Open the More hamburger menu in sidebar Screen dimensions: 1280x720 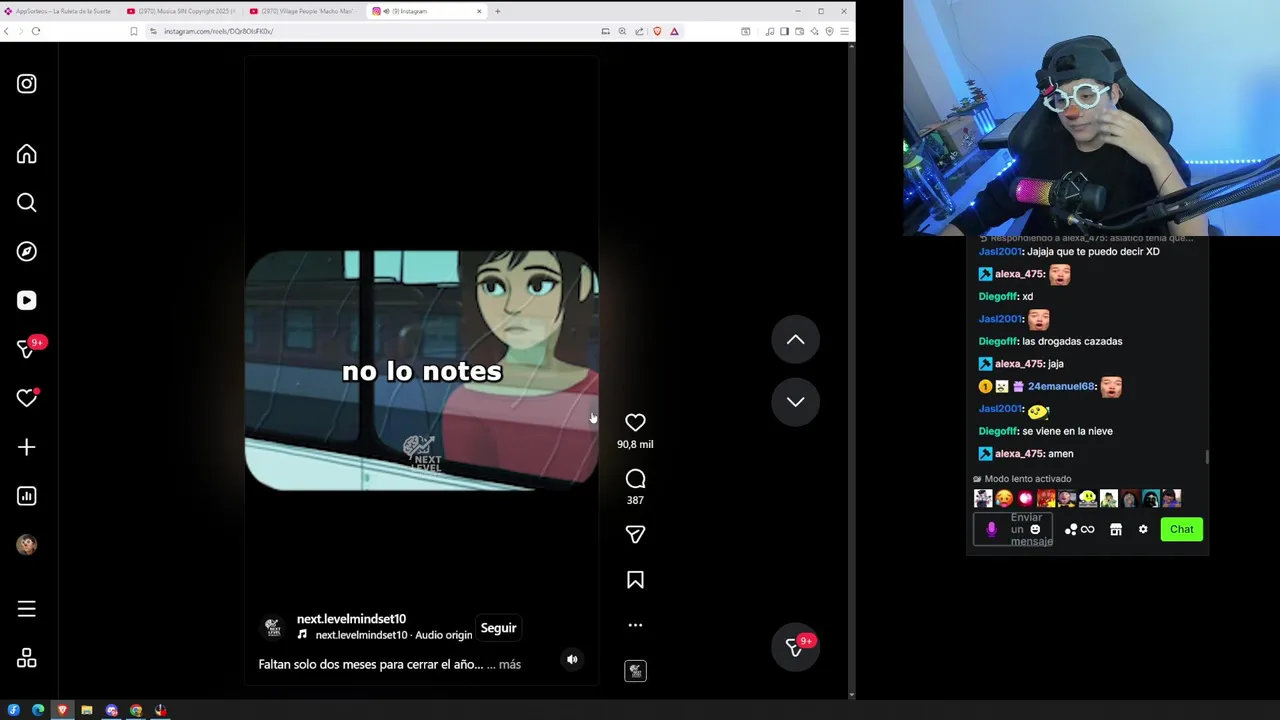(x=27, y=609)
